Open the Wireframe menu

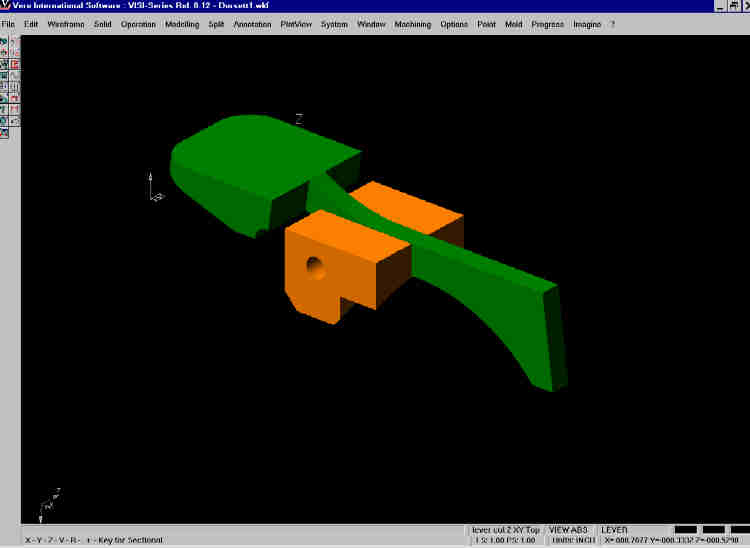[66, 24]
